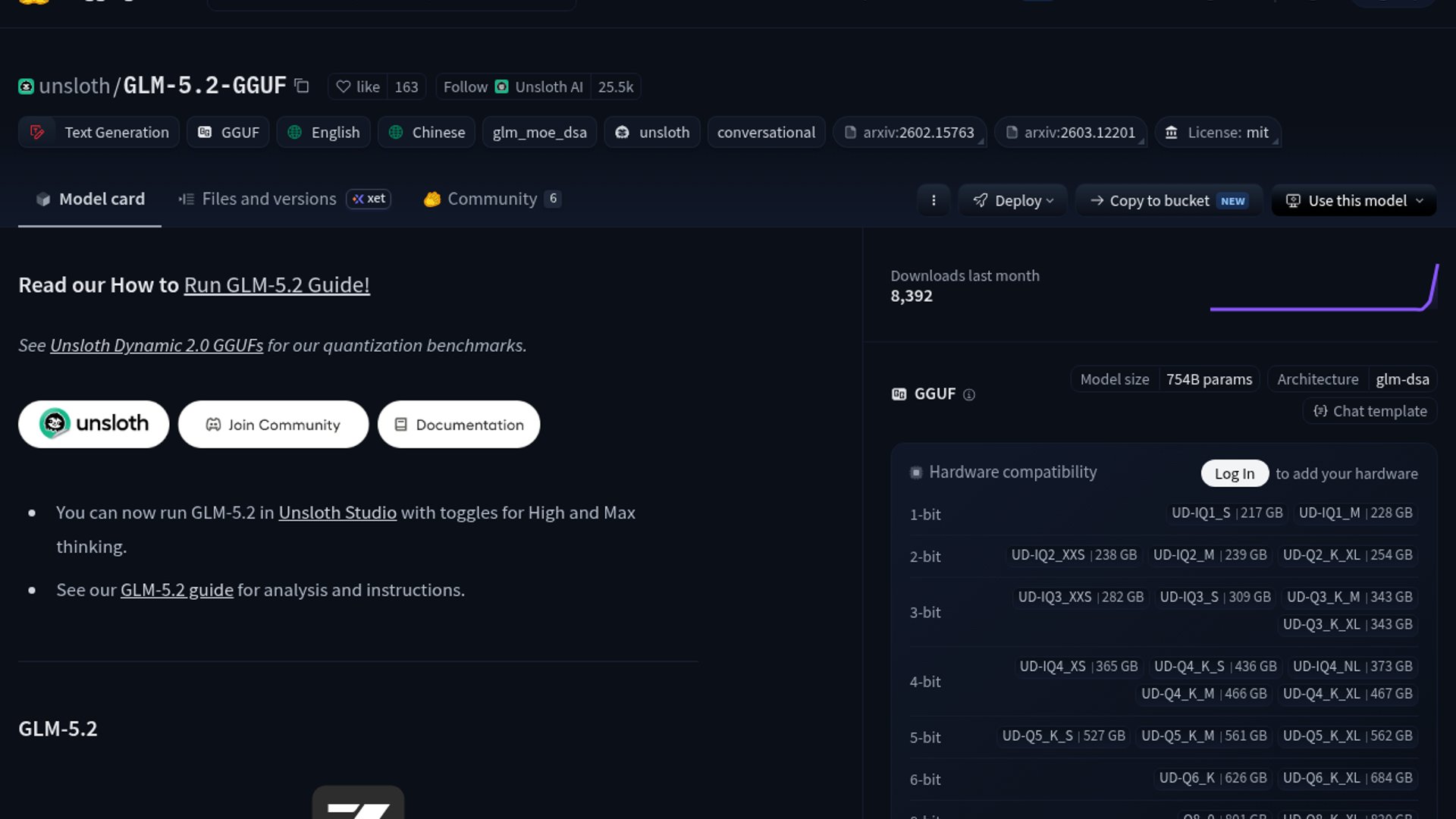Click the 25.5k followers count
Image resolution: width=1456 pixels, height=819 pixels.
[x=616, y=86]
